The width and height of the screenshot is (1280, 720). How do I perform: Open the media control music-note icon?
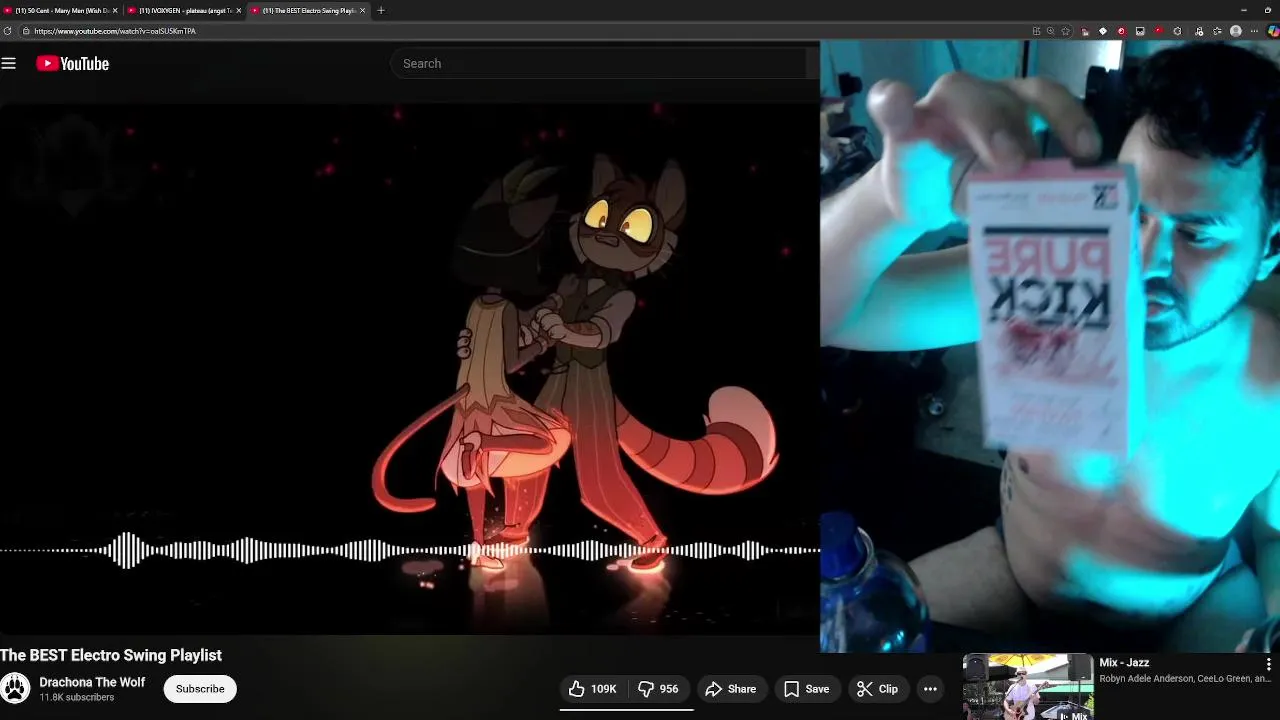(1199, 31)
